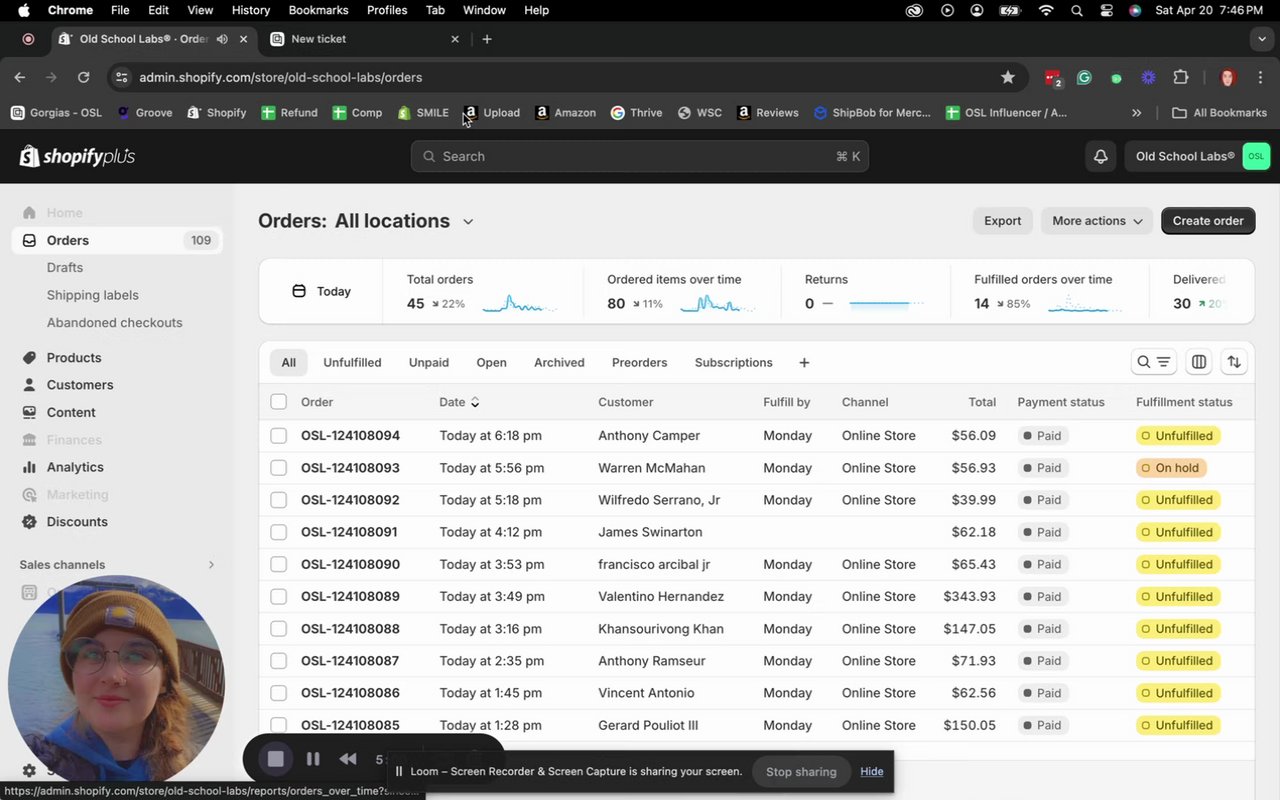
Task: Add a new view with plus icon
Action: point(804,363)
